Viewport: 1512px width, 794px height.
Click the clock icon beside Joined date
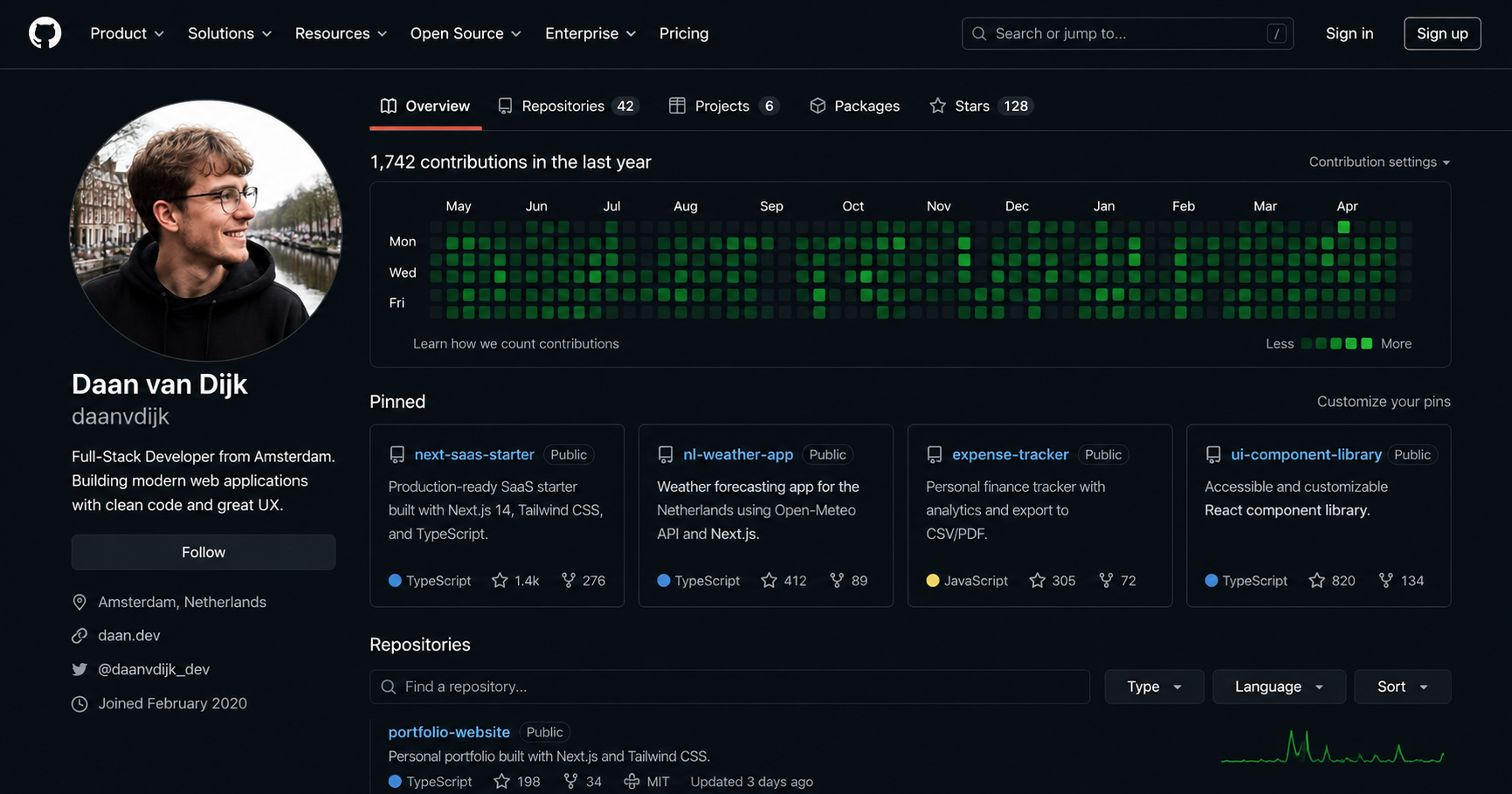coord(79,703)
